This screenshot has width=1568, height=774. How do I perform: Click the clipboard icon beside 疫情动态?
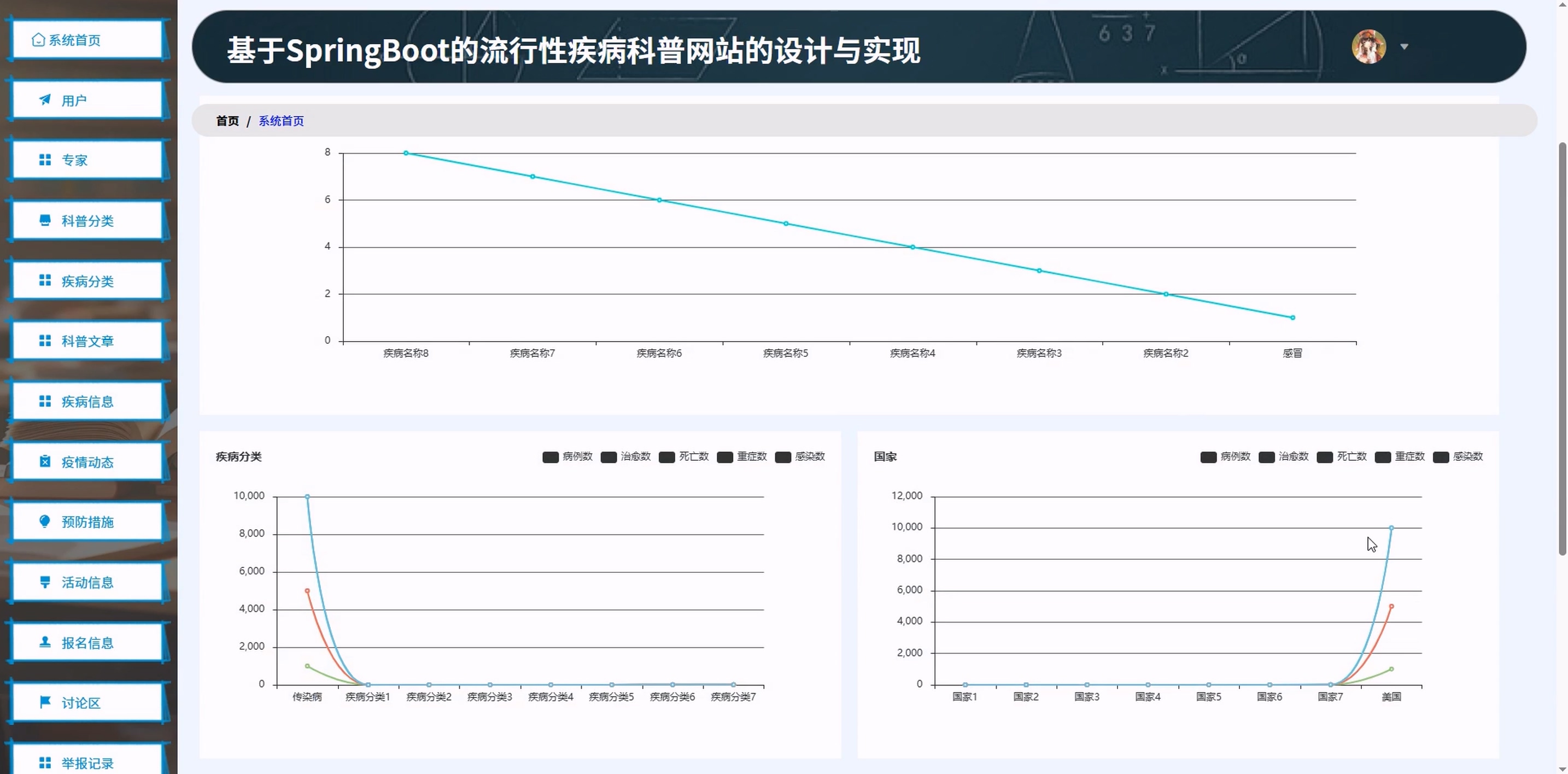tap(45, 462)
